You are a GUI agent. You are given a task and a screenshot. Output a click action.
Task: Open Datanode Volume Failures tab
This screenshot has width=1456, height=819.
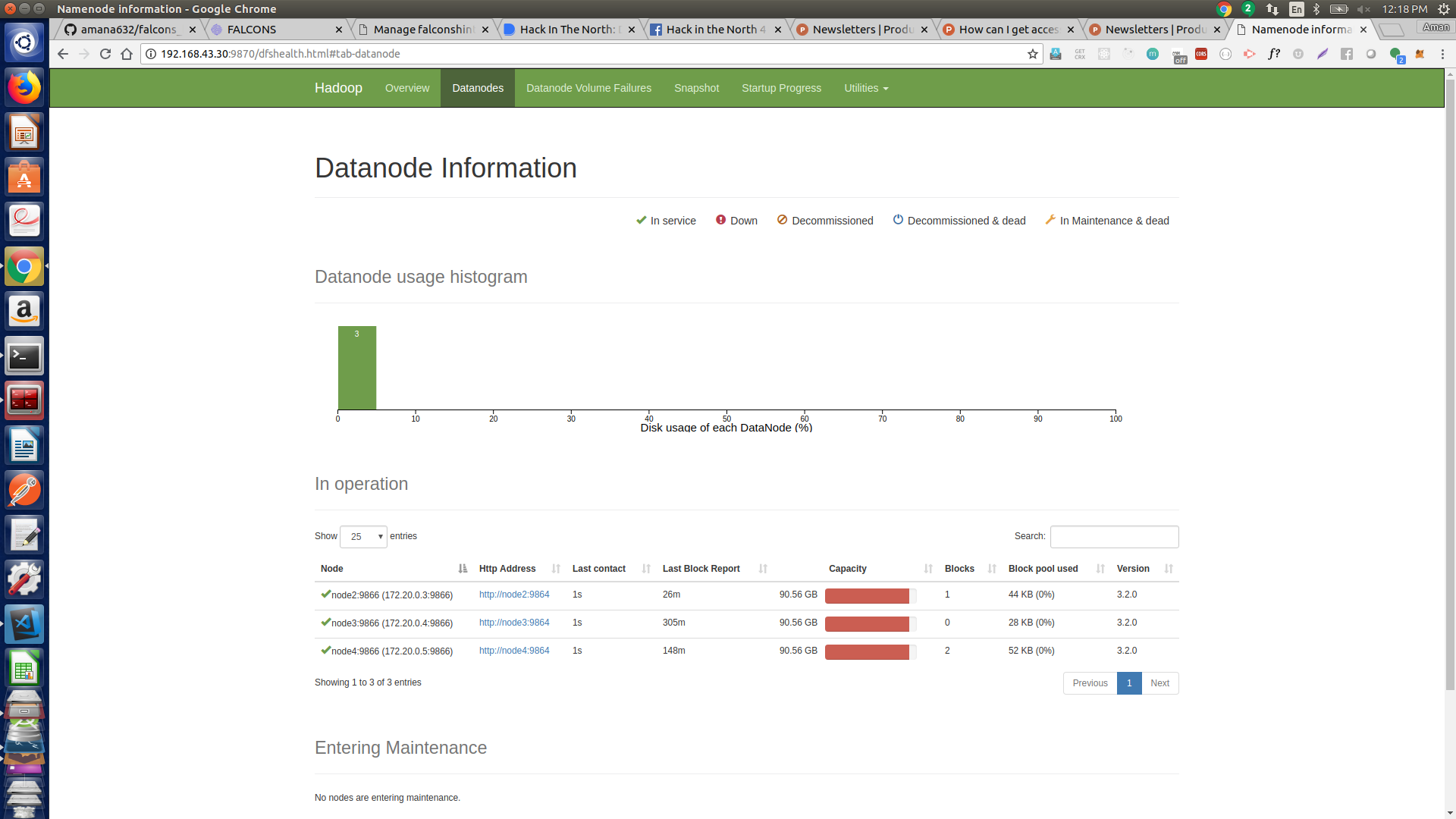588,88
